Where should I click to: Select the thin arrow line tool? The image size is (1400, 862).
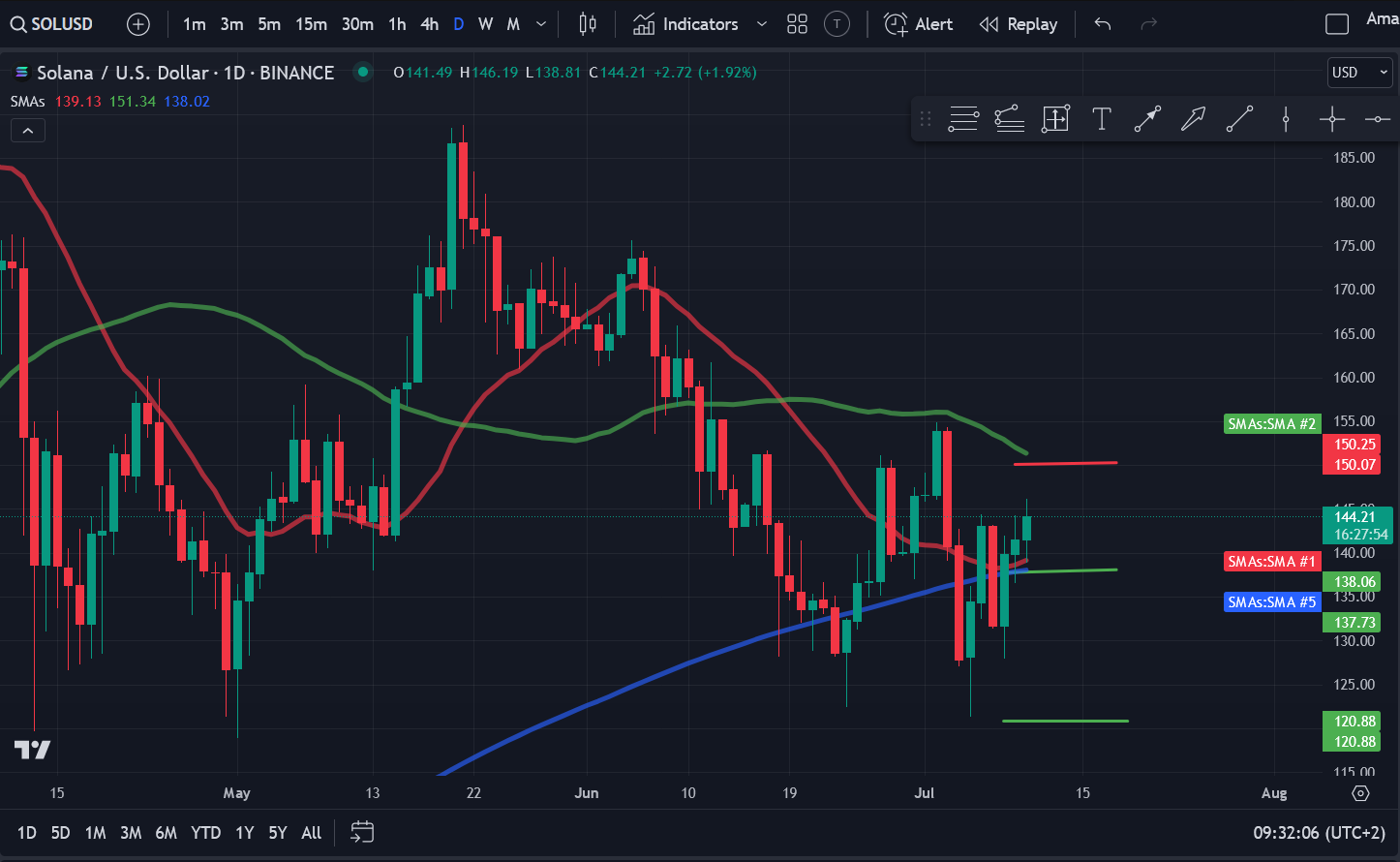click(x=1147, y=119)
